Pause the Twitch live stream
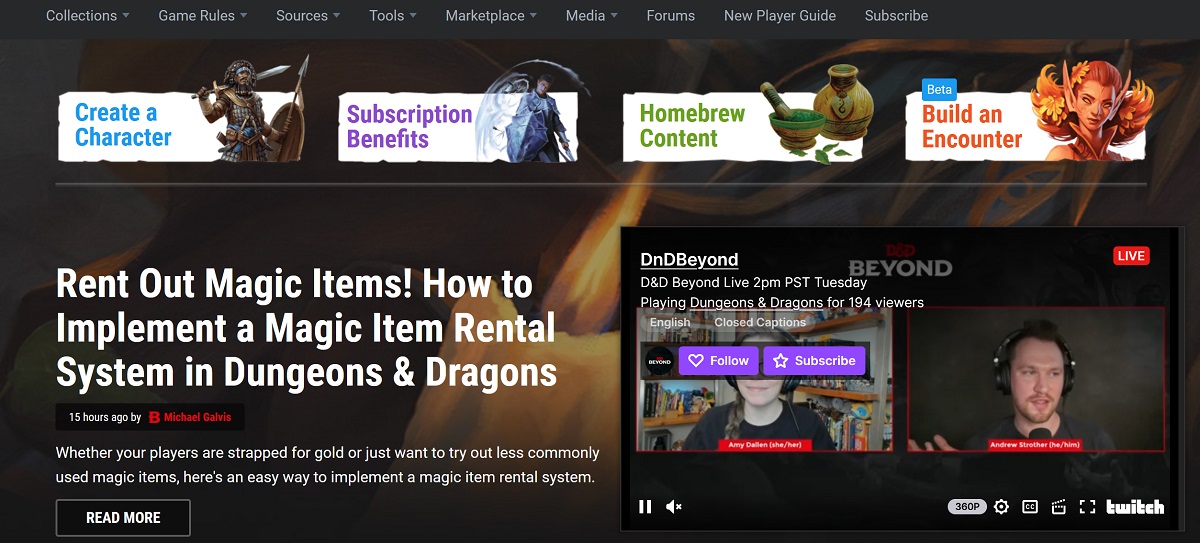Image resolution: width=1200 pixels, height=543 pixels. 645,507
